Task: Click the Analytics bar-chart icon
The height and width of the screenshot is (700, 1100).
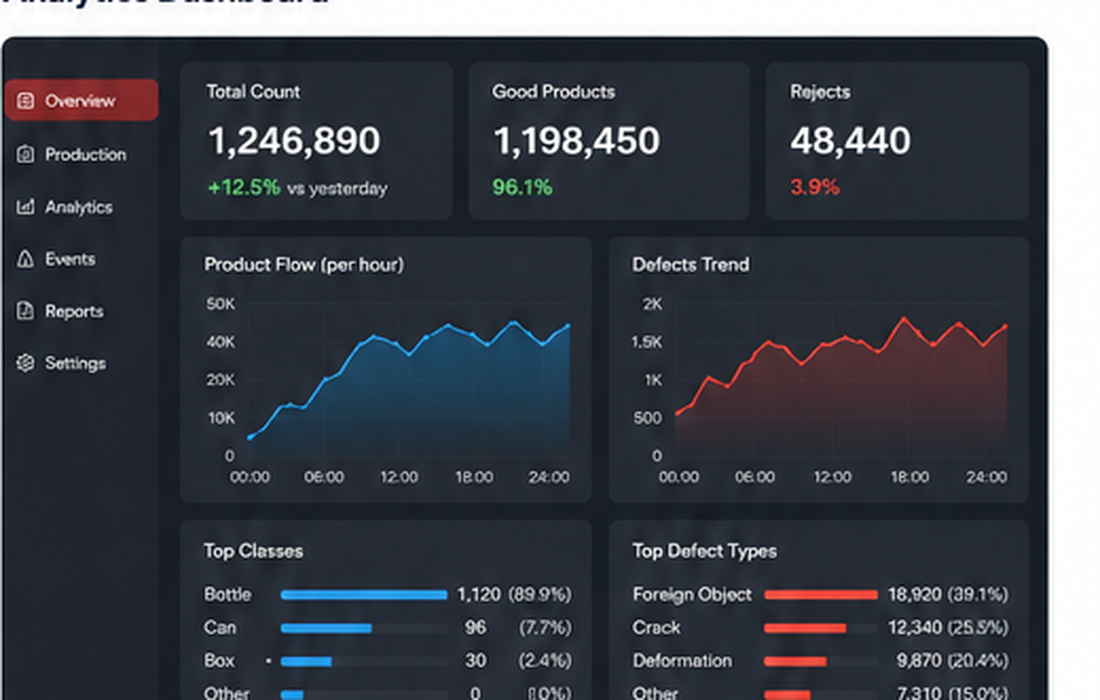Action: [25, 207]
